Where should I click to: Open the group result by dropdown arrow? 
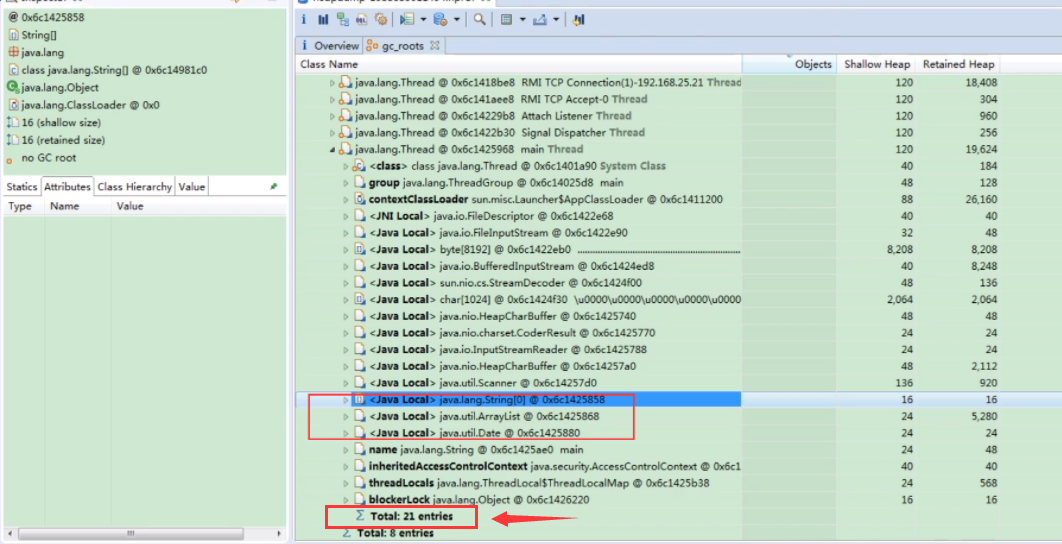[x=523, y=20]
